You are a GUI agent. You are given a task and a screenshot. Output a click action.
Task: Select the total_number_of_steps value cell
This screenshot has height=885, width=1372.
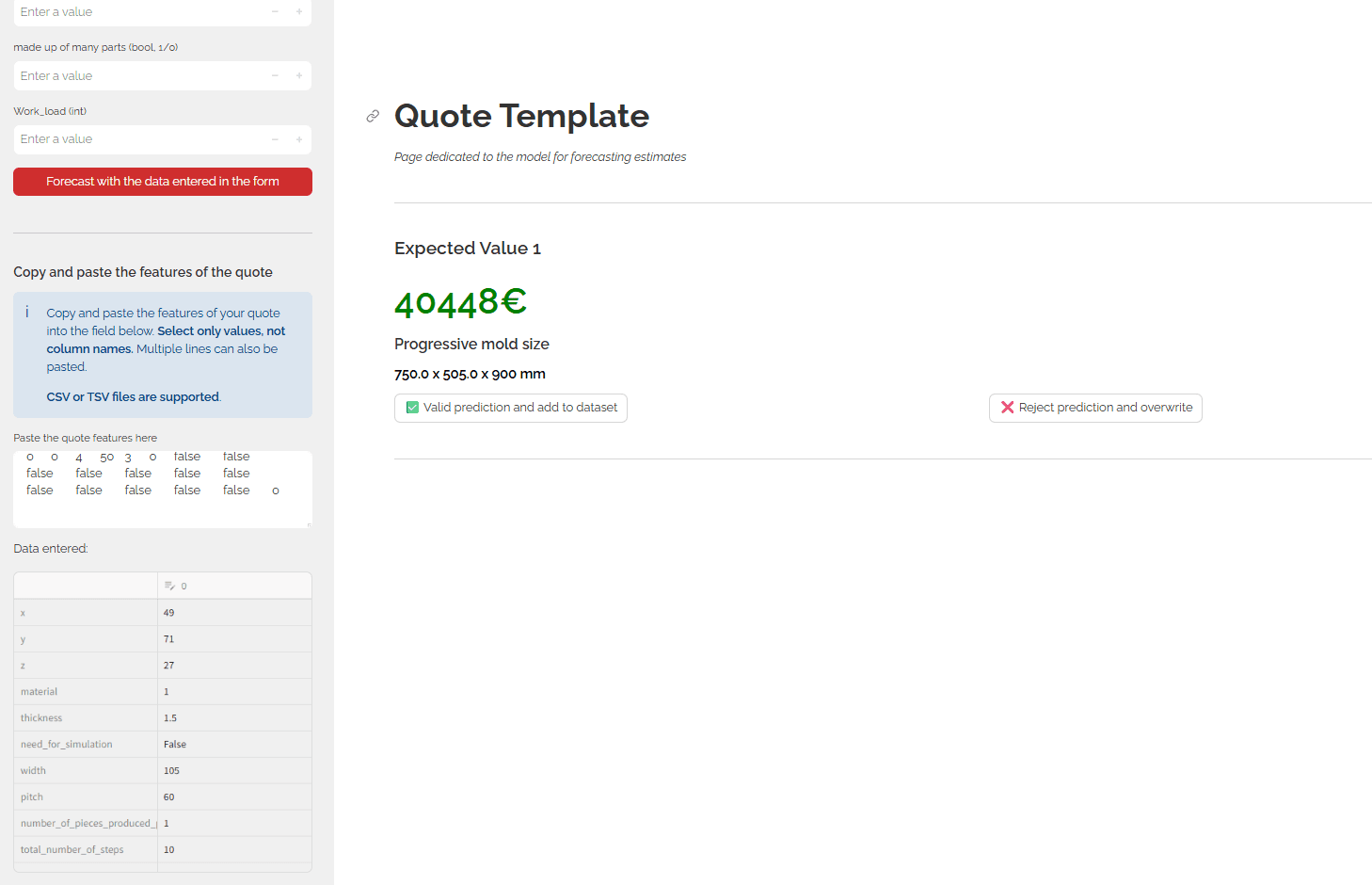coord(234,850)
